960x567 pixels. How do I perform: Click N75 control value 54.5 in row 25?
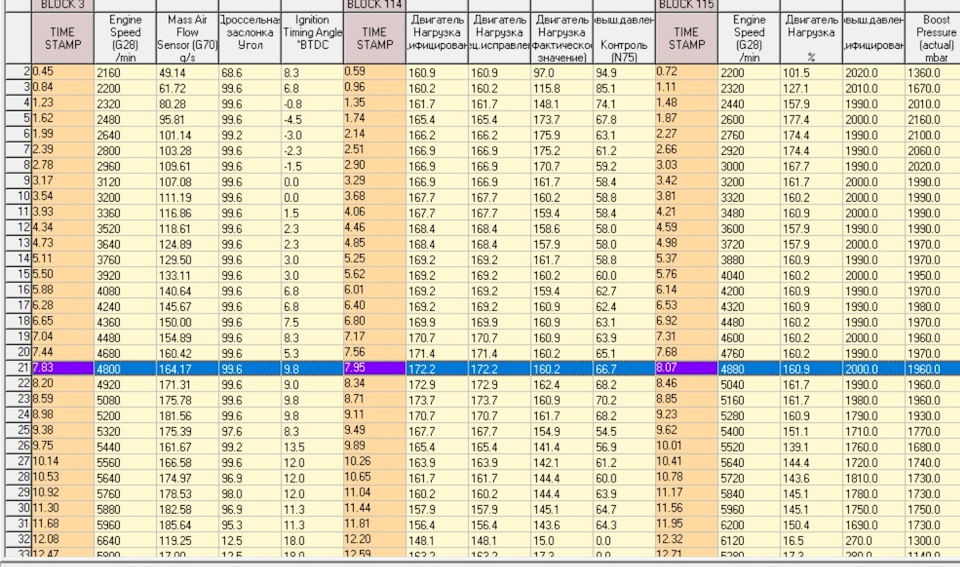point(623,431)
